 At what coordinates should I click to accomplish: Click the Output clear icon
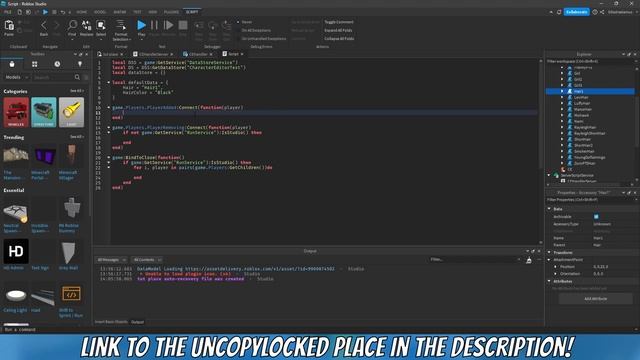[x=529, y=260]
